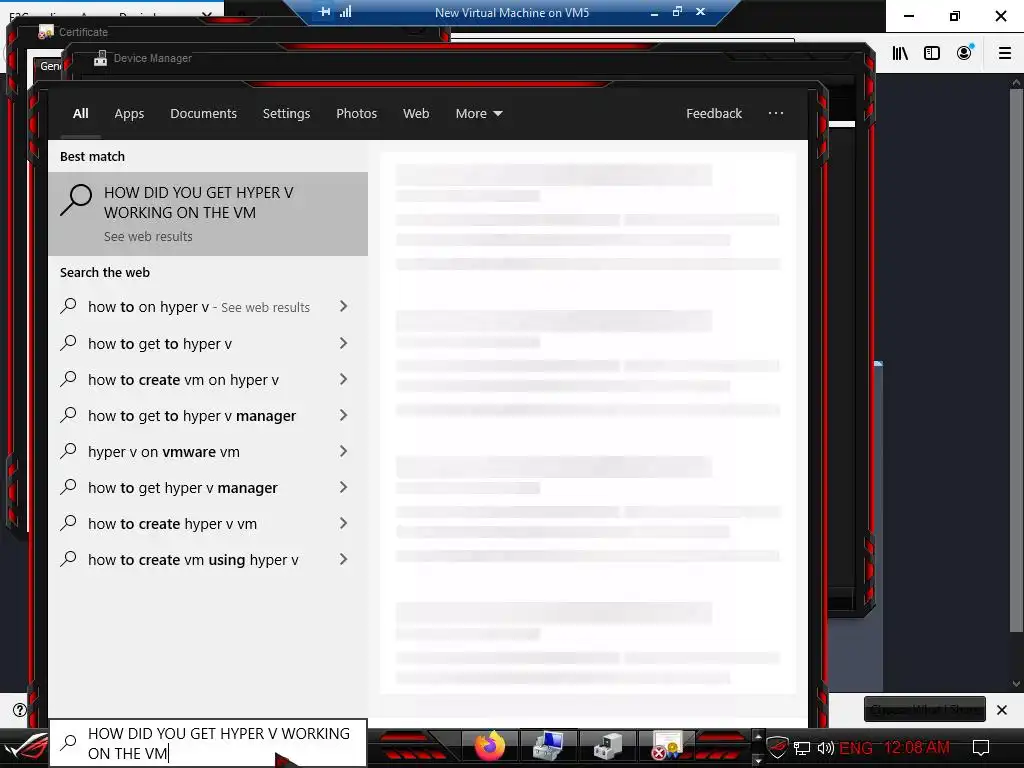The image size is (1024, 768).
Task: Open the Action Center notifications icon
Action: click(981, 748)
